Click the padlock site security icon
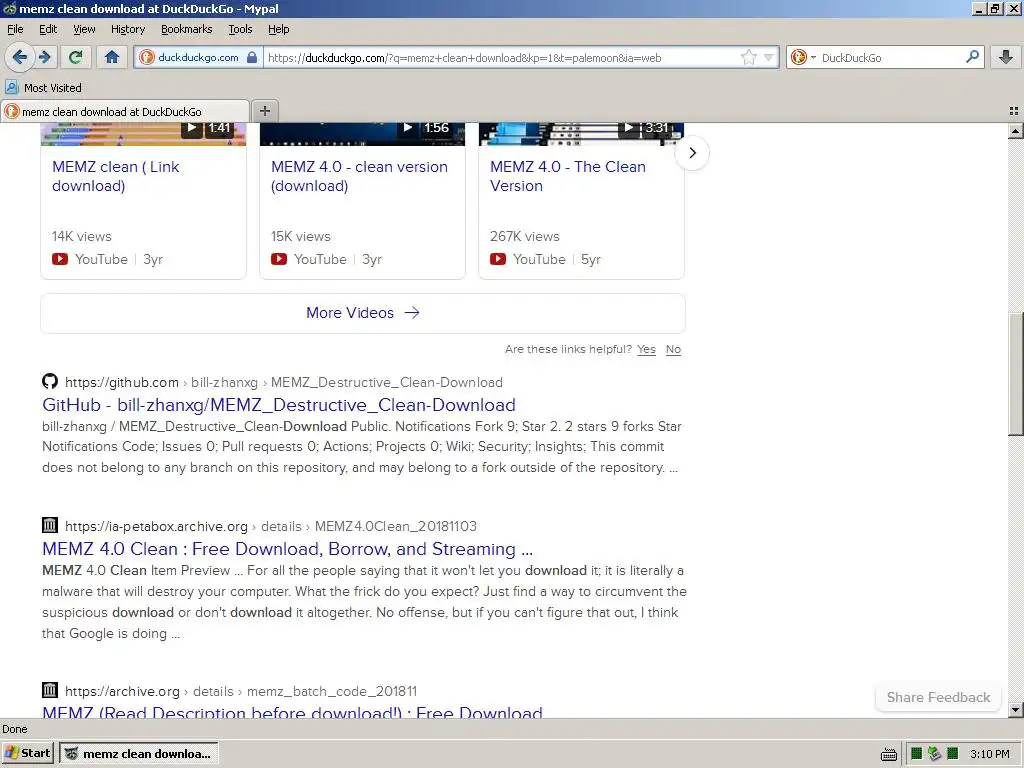This screenshot has width=1024, height=768. click(252, 57)
